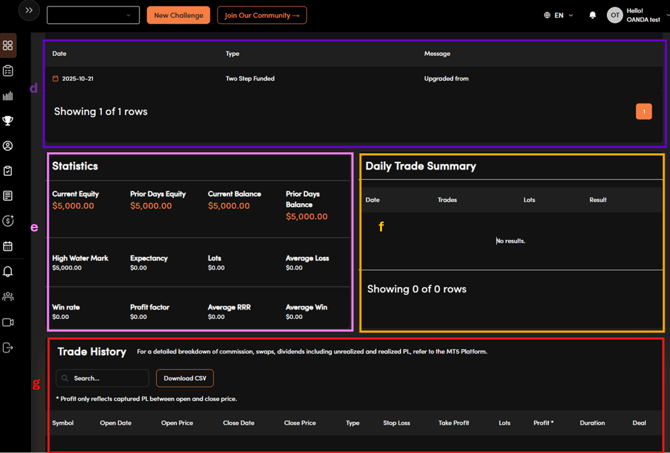Click the notification bell in top bar

(592, 15)
